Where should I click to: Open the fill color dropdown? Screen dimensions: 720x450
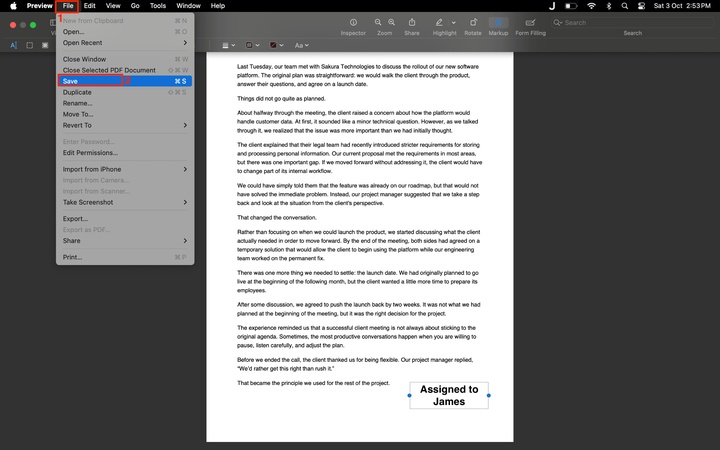[x=276, y=45]
